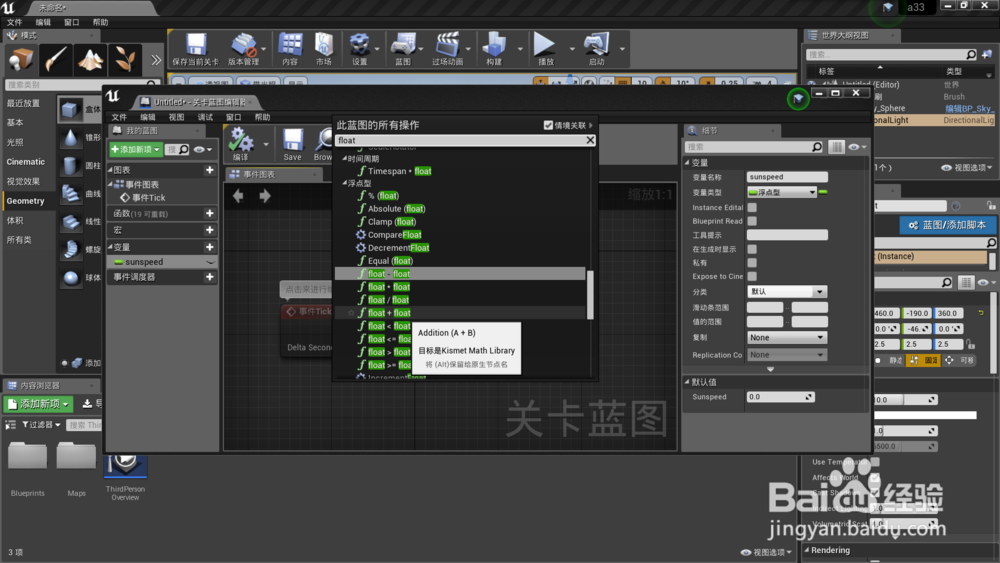Open the main toolbar Settings icon
This screenshot has width=1000, height=563.
click(360, 45)
